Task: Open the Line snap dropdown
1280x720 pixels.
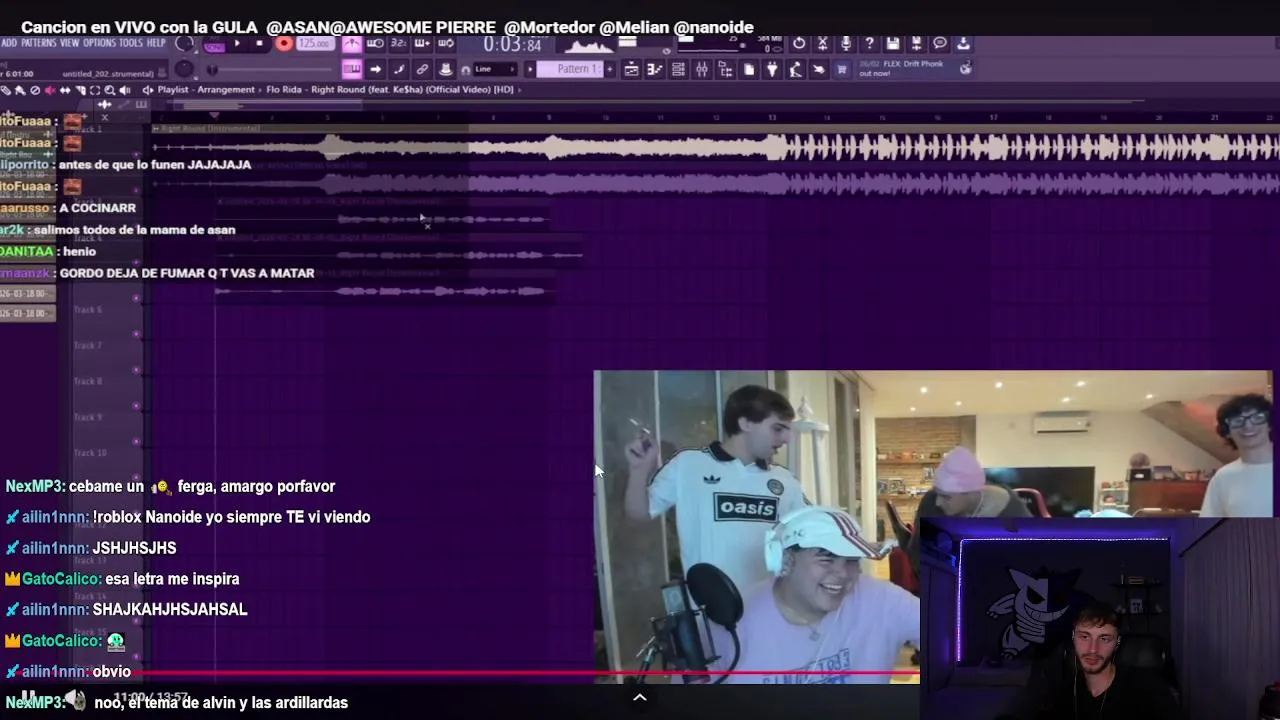Action: point(495,69)
